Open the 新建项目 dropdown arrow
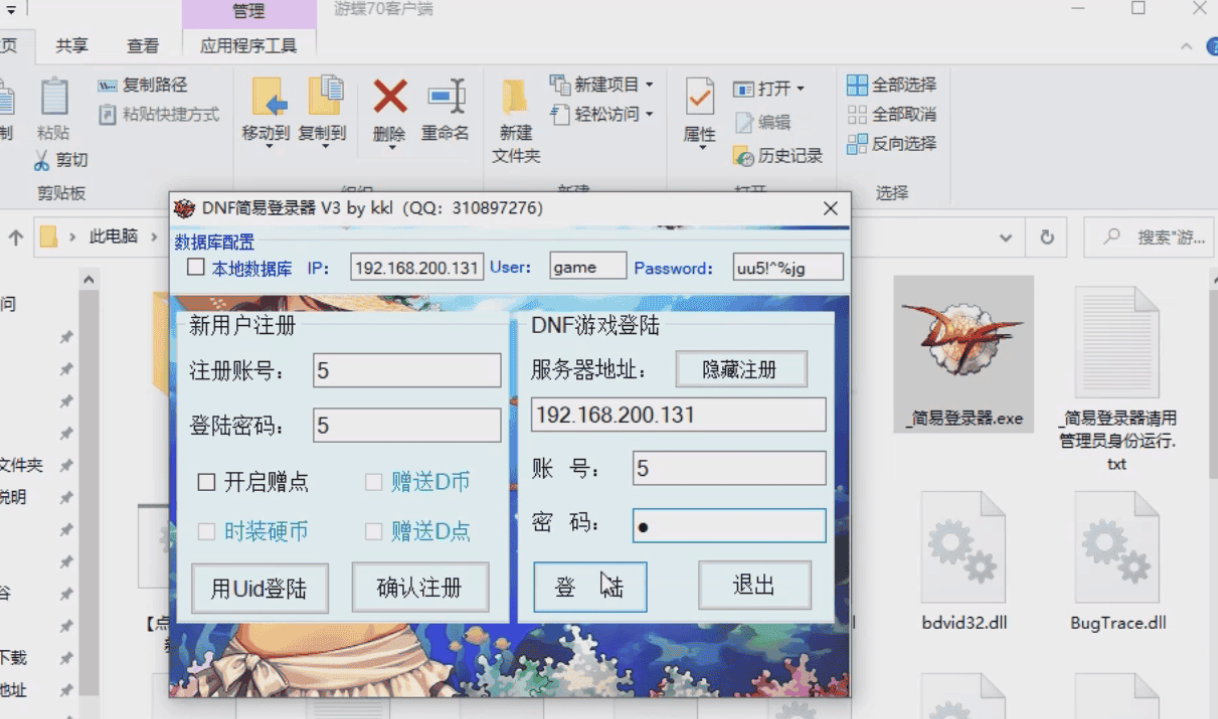The height and width of the screenshot is (719, 1218). coord(649,85)
